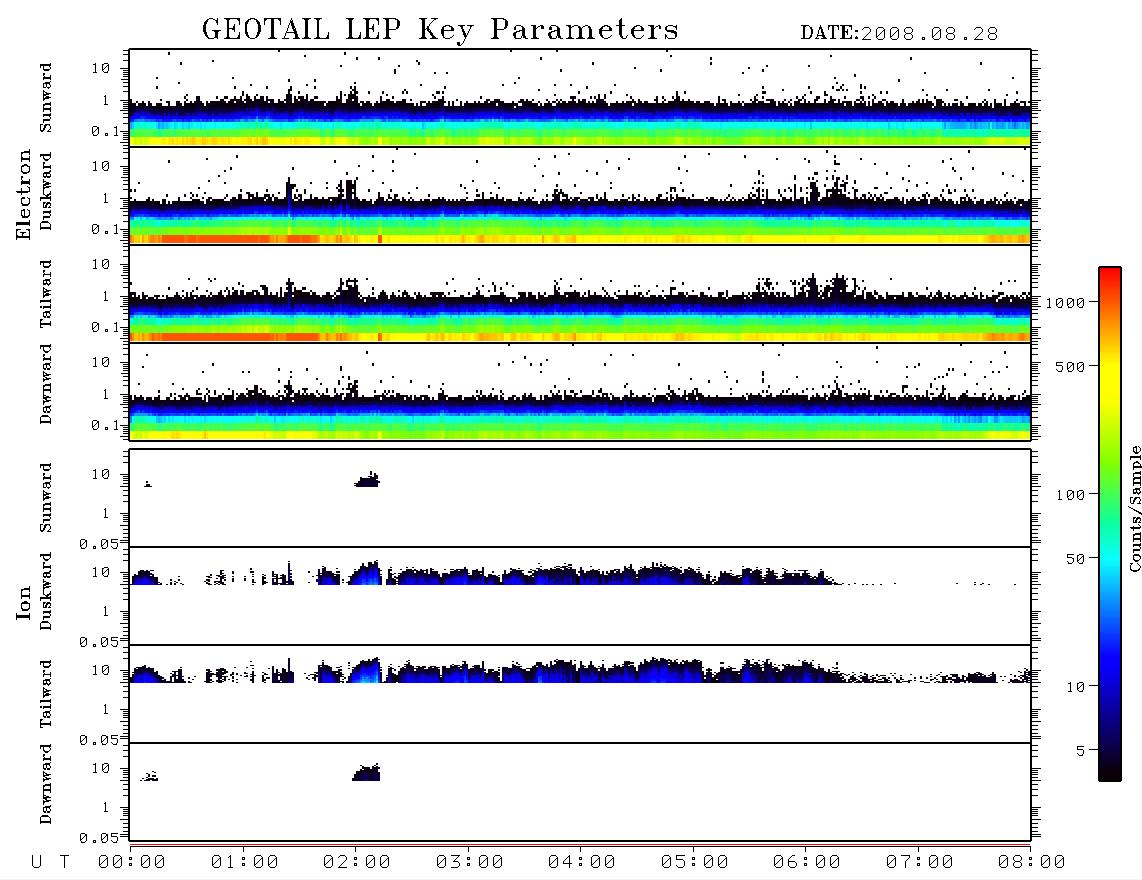Click the Electron 'Sunward' axis label
The height and width of the screenshot is (880, 1142).
pyautogui.click(x=46, y=98)
